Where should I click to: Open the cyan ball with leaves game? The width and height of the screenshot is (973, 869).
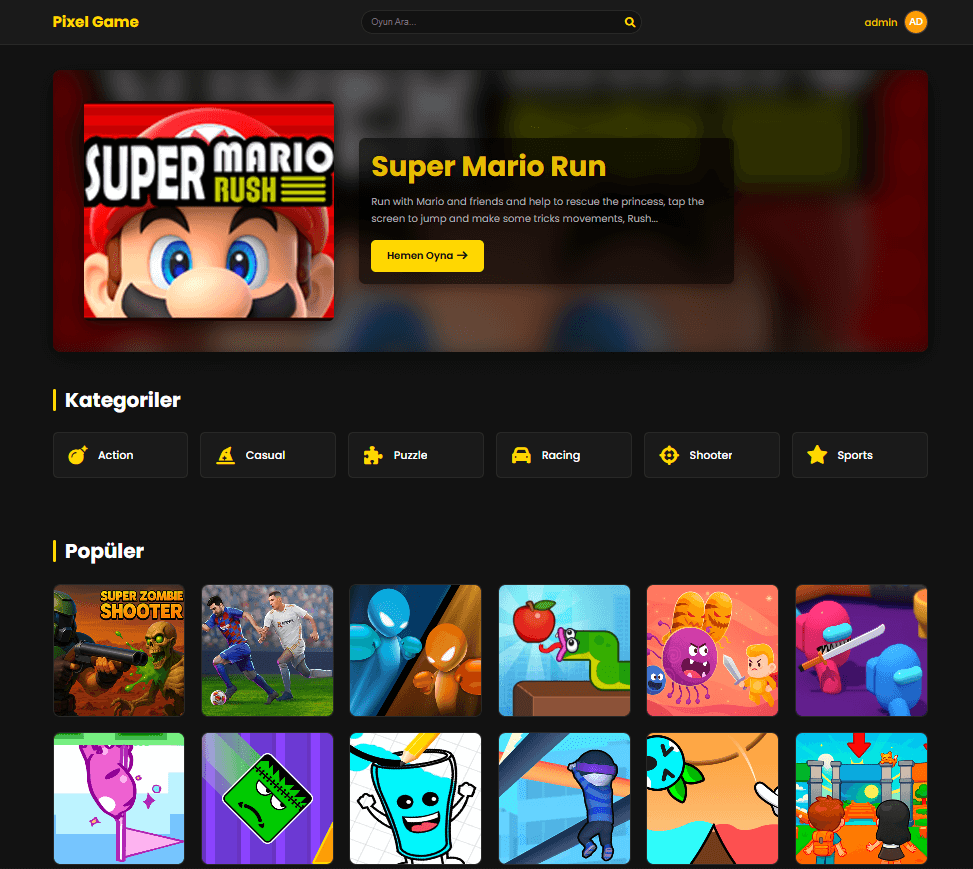pos(712,798)
